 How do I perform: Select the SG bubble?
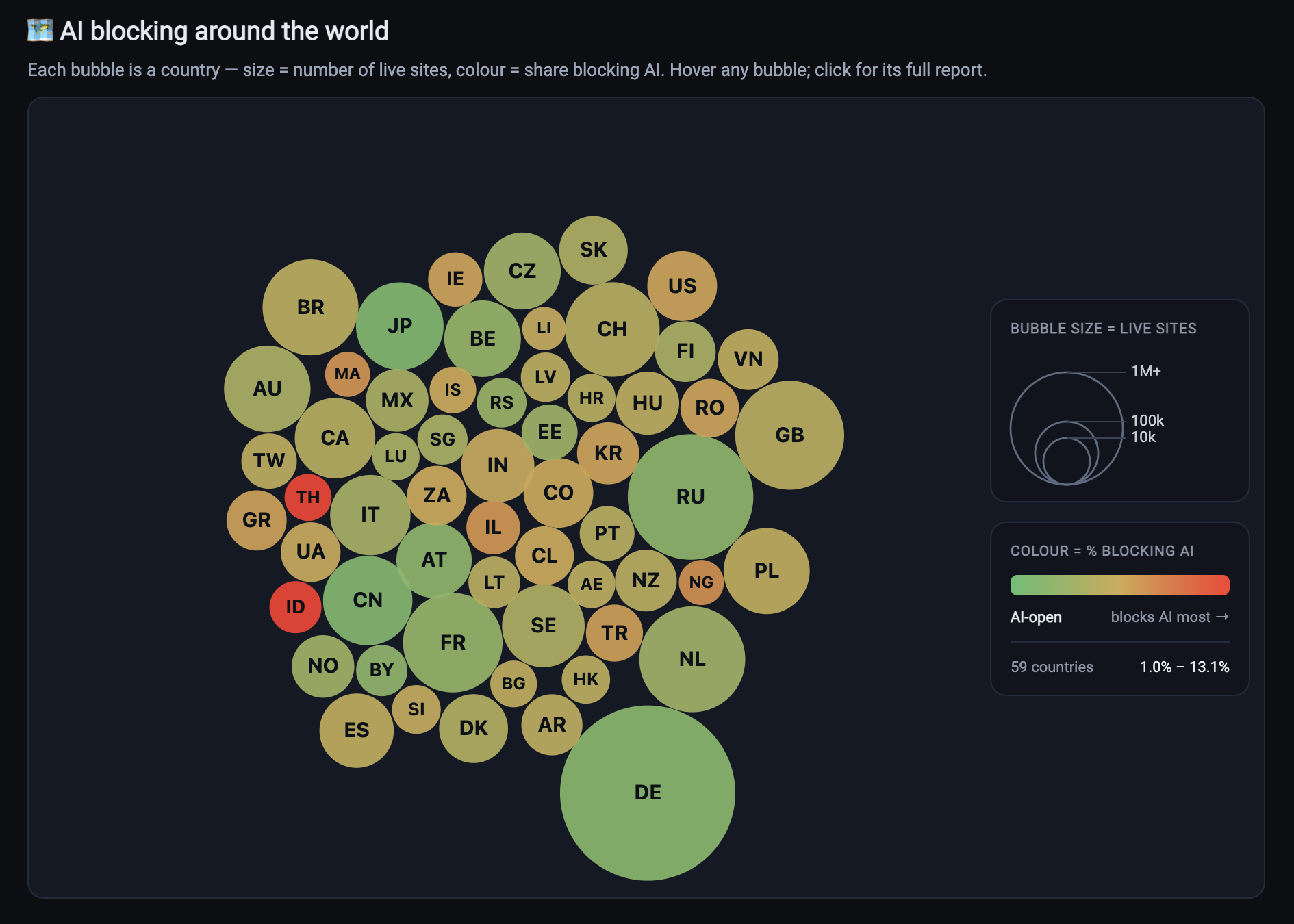click(442, 439)
